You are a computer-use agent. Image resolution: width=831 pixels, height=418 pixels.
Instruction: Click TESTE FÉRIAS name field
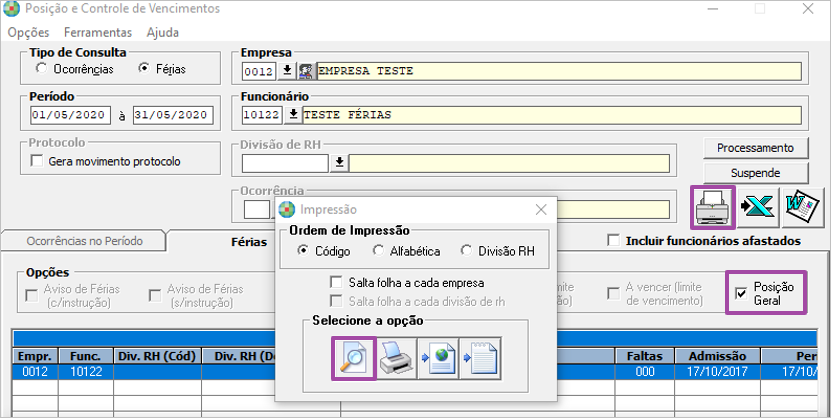[x=552, y=114]
